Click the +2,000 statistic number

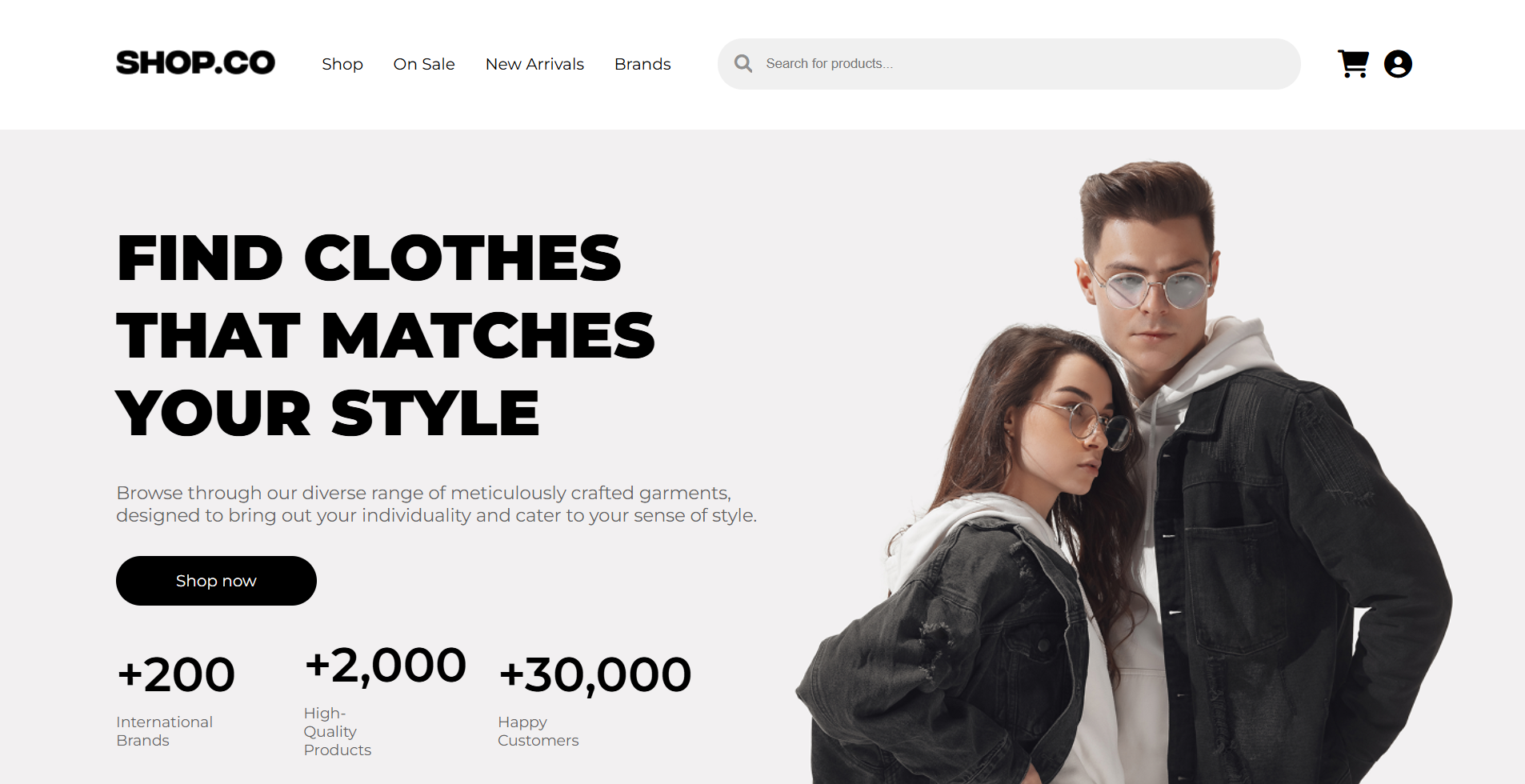point(385,666)
